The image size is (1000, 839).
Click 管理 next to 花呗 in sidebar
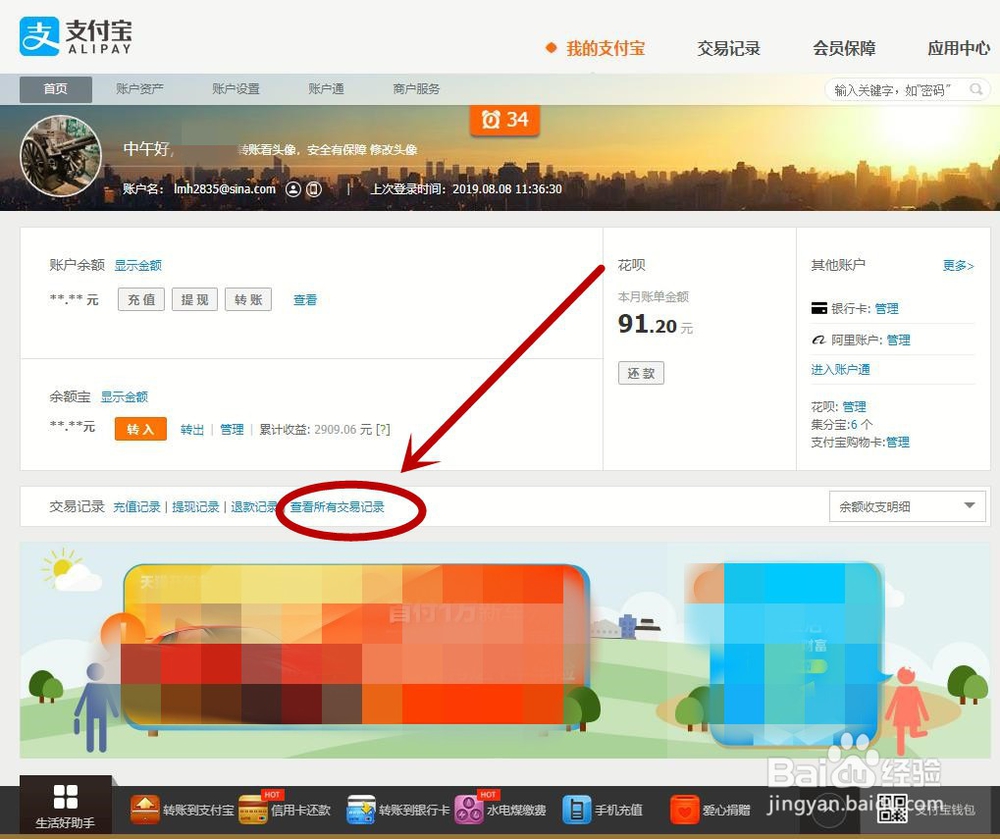pos(854,407)
